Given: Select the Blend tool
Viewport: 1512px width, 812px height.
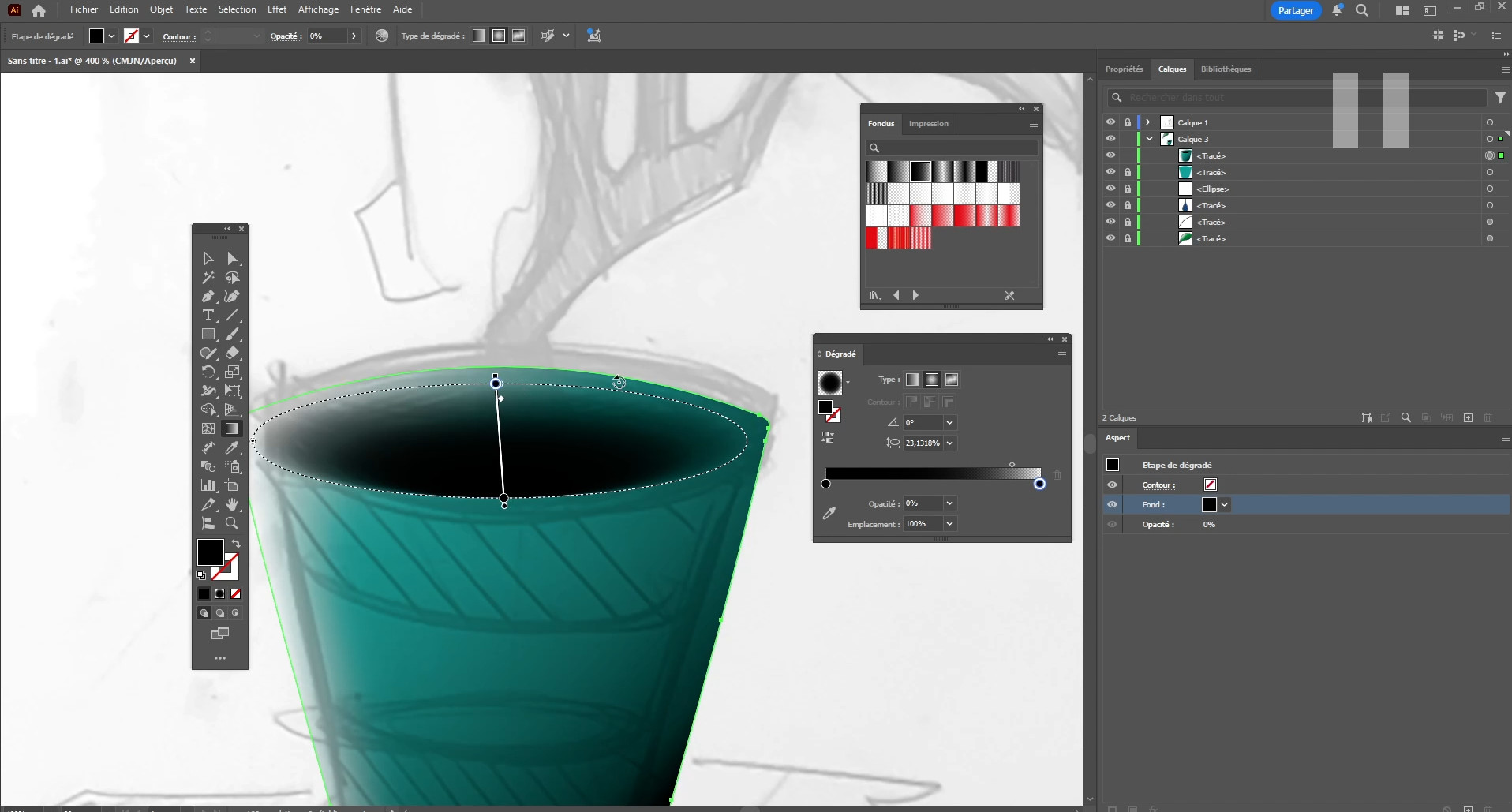Looking at the screenshot, I should point(208,466).
